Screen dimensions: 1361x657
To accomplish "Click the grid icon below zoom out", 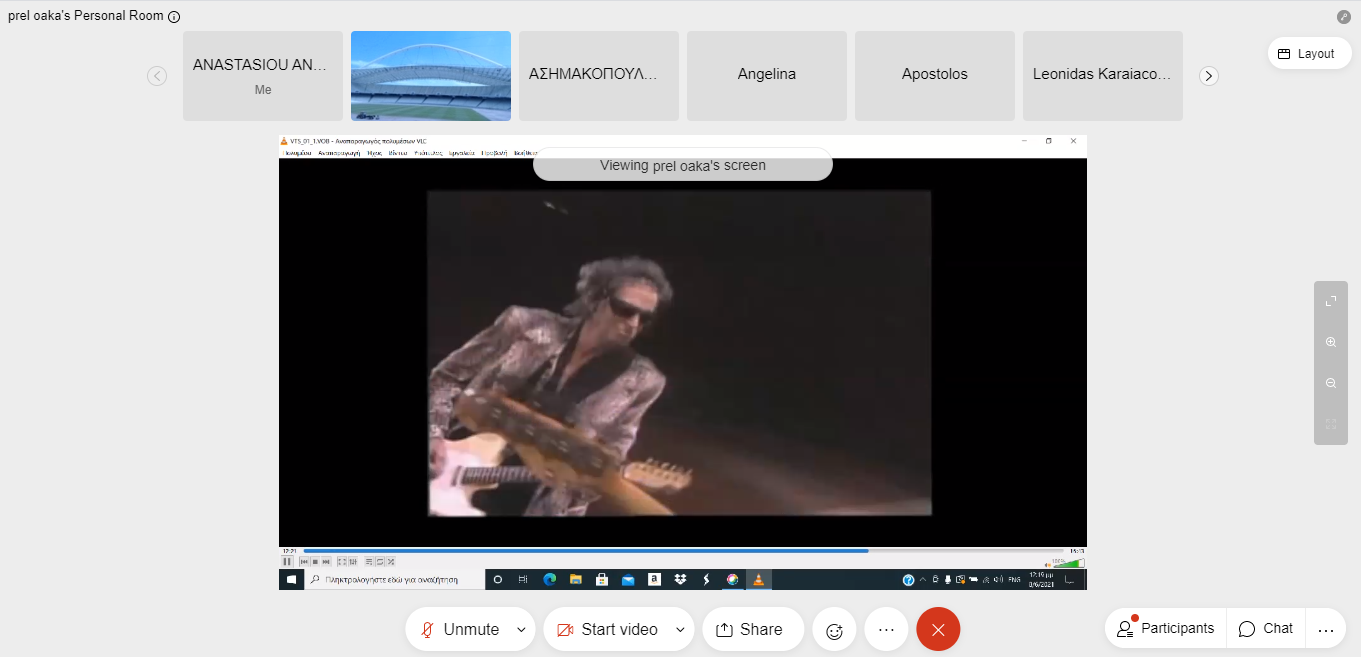I will click(x=1331, y=424).
